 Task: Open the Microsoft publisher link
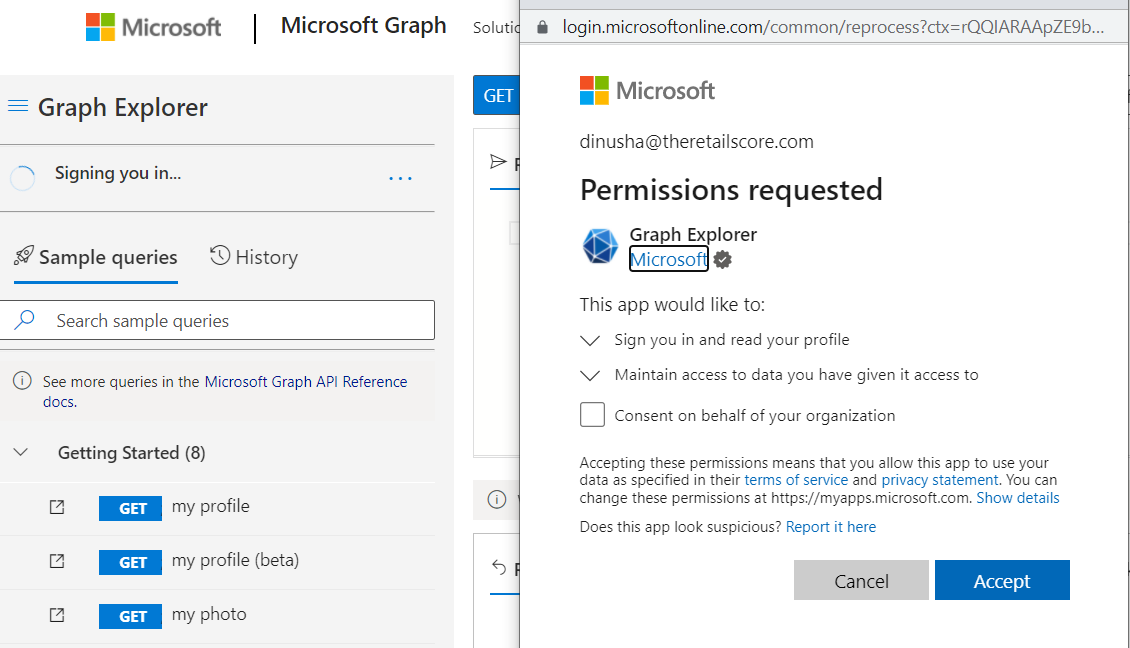(x=669, y=259)
